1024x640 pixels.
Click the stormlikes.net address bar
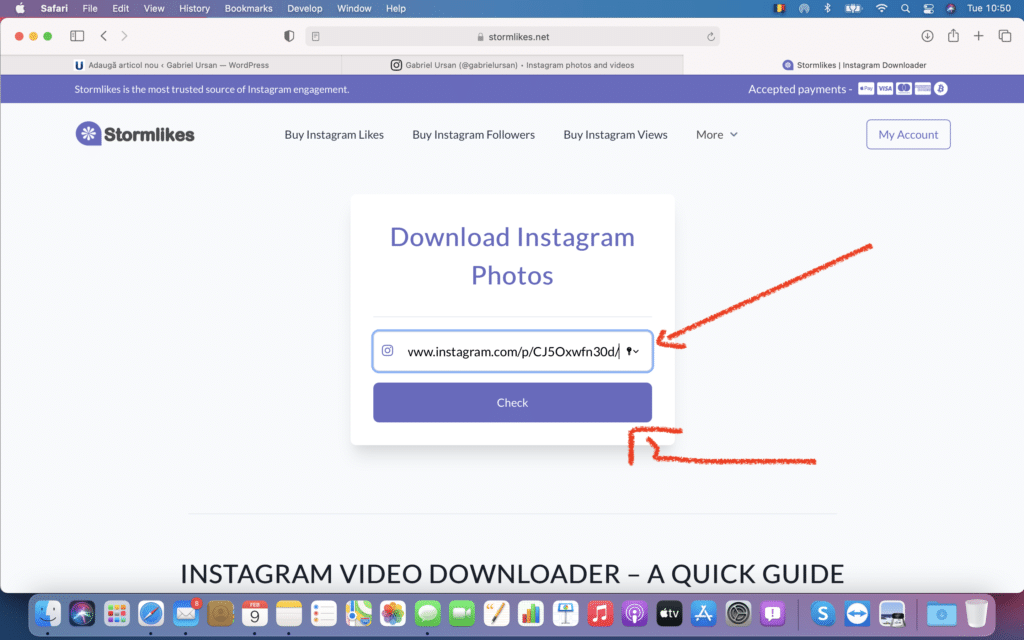point(513,37)
